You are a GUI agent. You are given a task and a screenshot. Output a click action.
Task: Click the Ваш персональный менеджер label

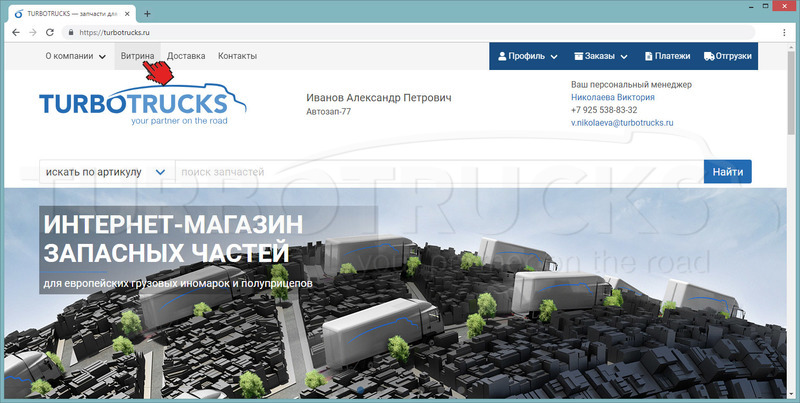pos(631,84)
